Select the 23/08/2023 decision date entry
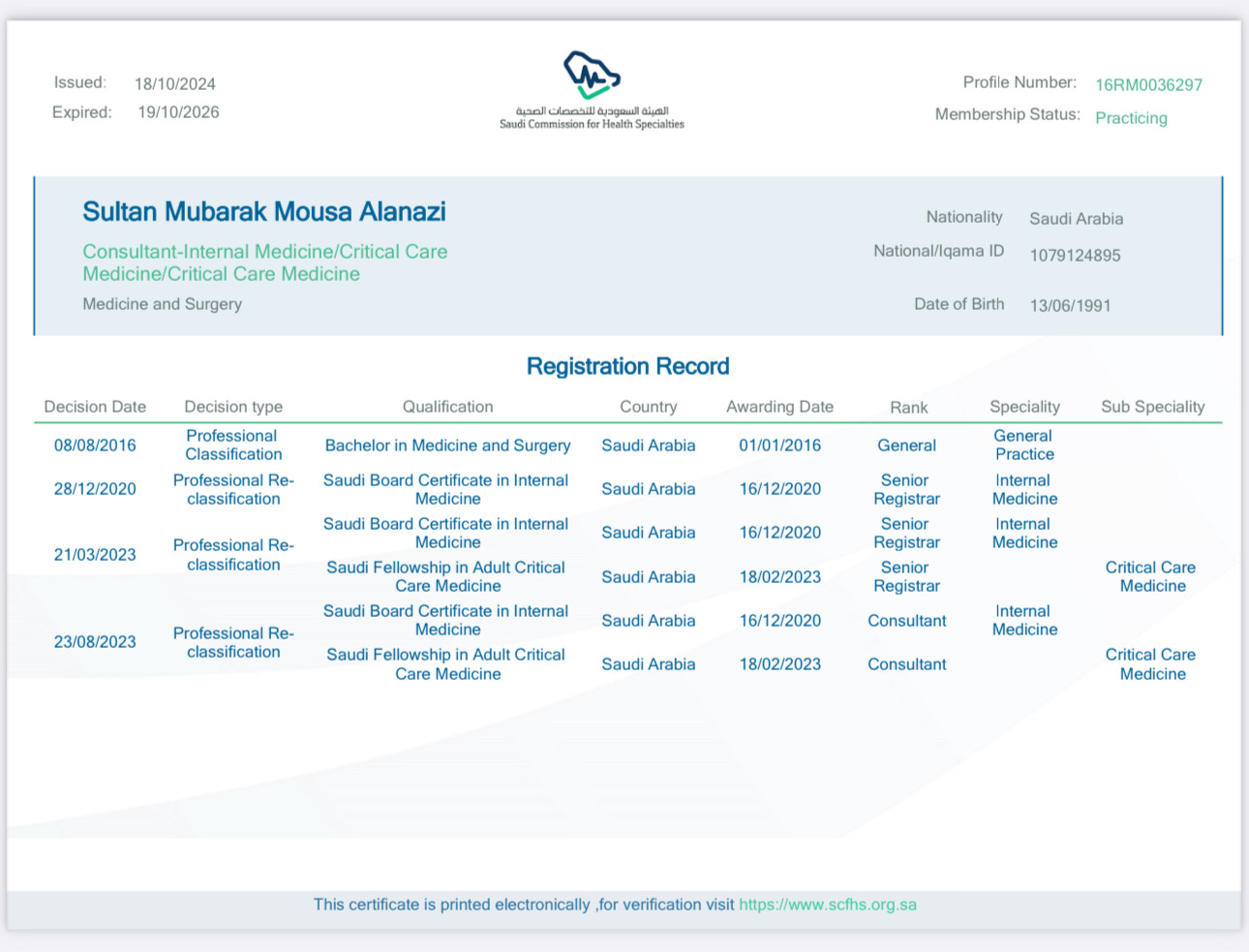 pos(95,642)
